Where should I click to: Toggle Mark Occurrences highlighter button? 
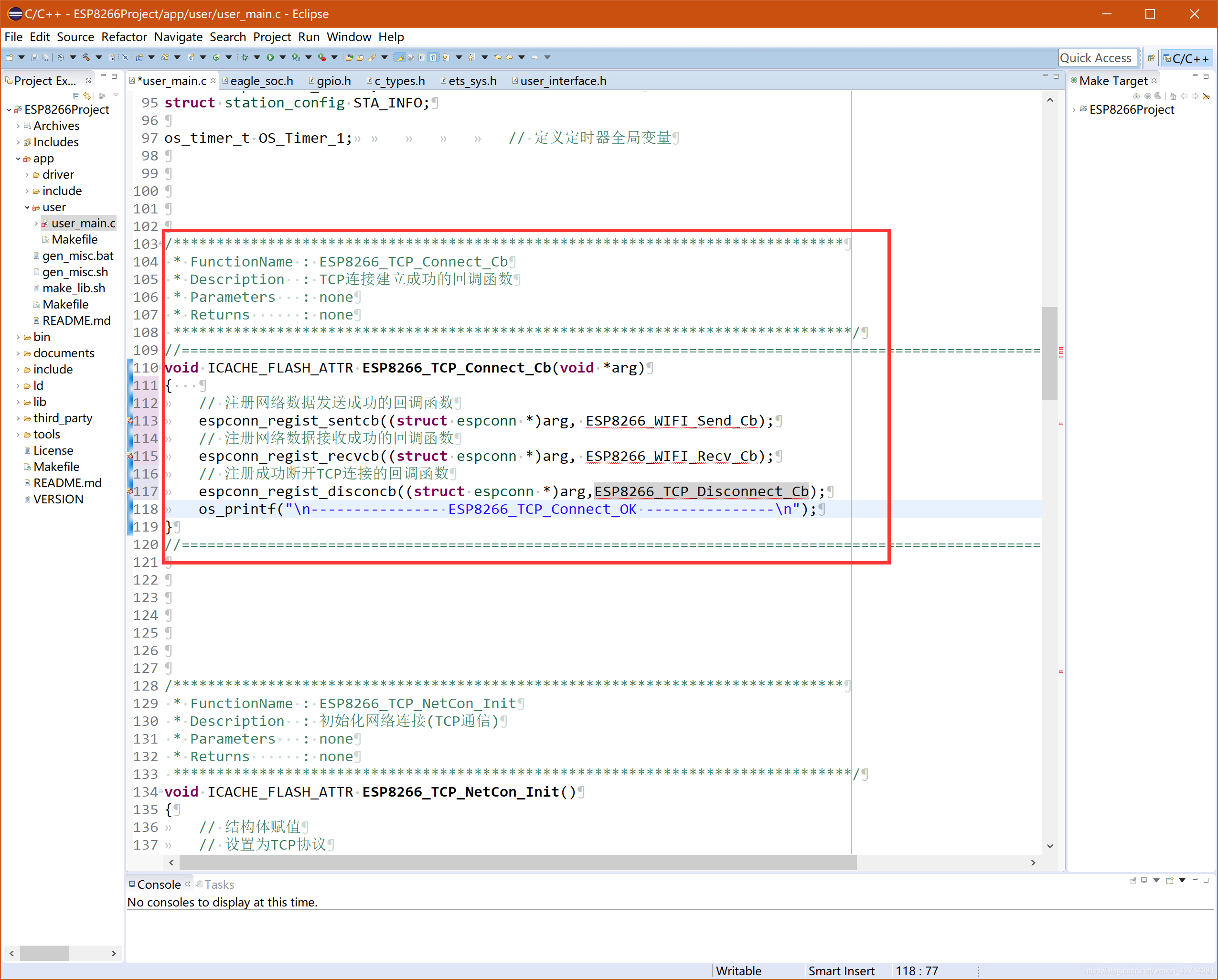click(x=400, y=58)
